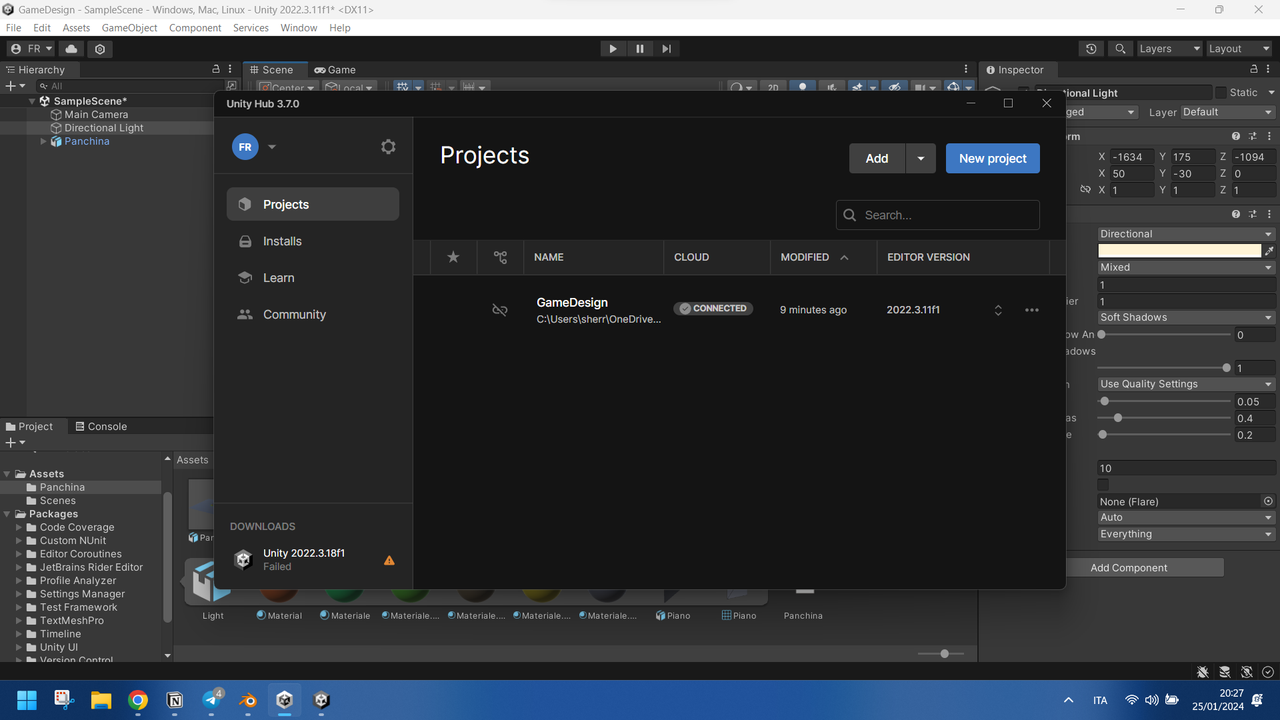Open Undo History in the editor toolbar
The image size is (1280, 720).
coord(1091,49)
